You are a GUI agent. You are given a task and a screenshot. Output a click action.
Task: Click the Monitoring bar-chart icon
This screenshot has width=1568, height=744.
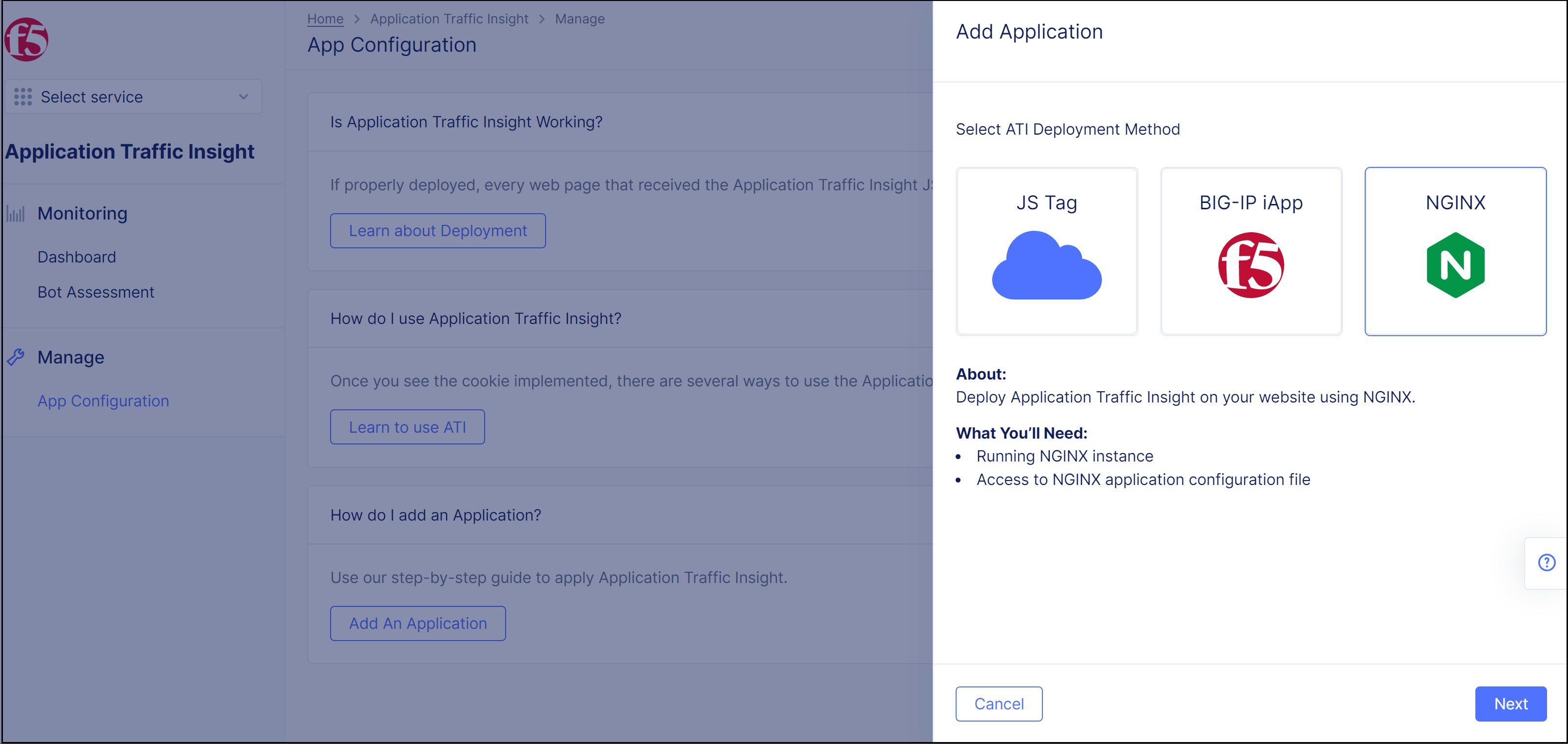click(x=15, y=213)
